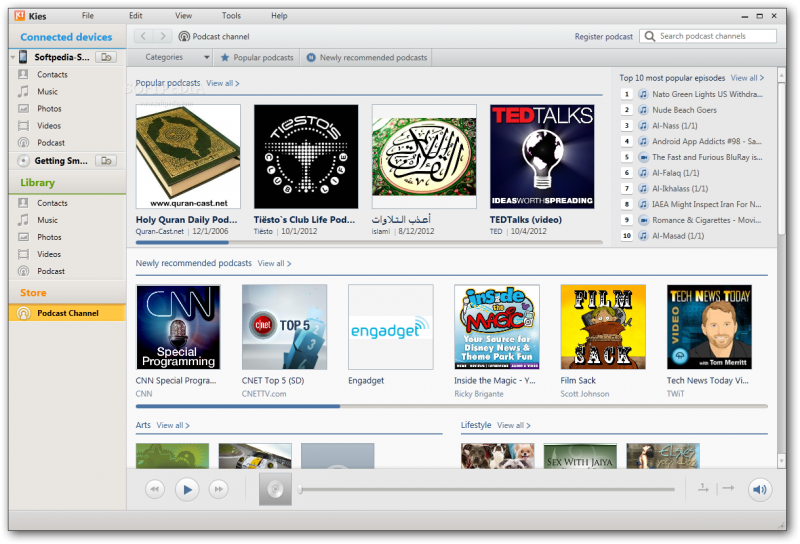
Task: Open the CNN Special Programming thumbnail
Action: coord(178,327)
